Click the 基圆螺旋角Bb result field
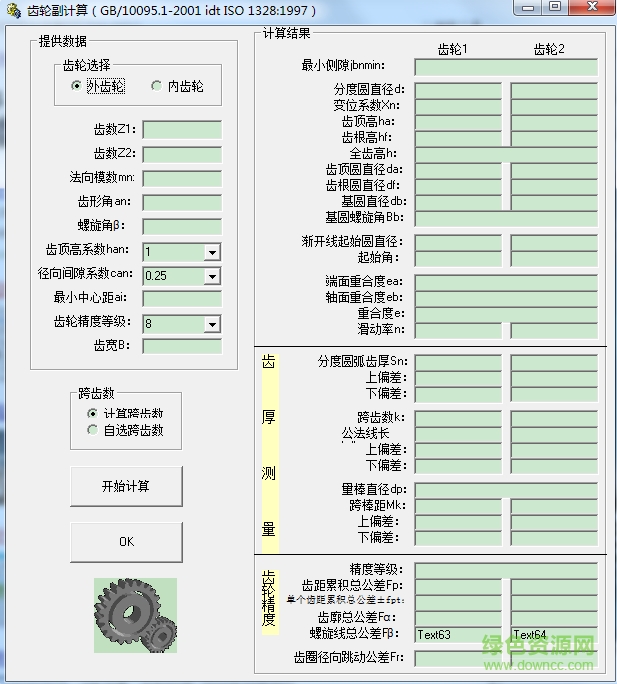 point(506,219)
